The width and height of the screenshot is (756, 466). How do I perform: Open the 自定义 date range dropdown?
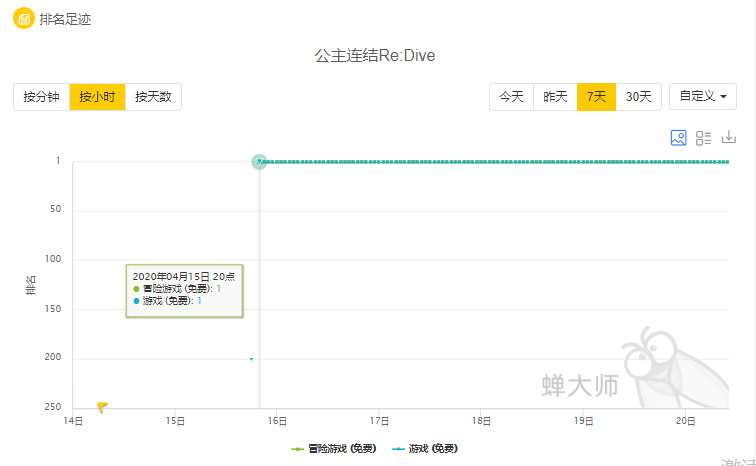[x=702, y=96]
